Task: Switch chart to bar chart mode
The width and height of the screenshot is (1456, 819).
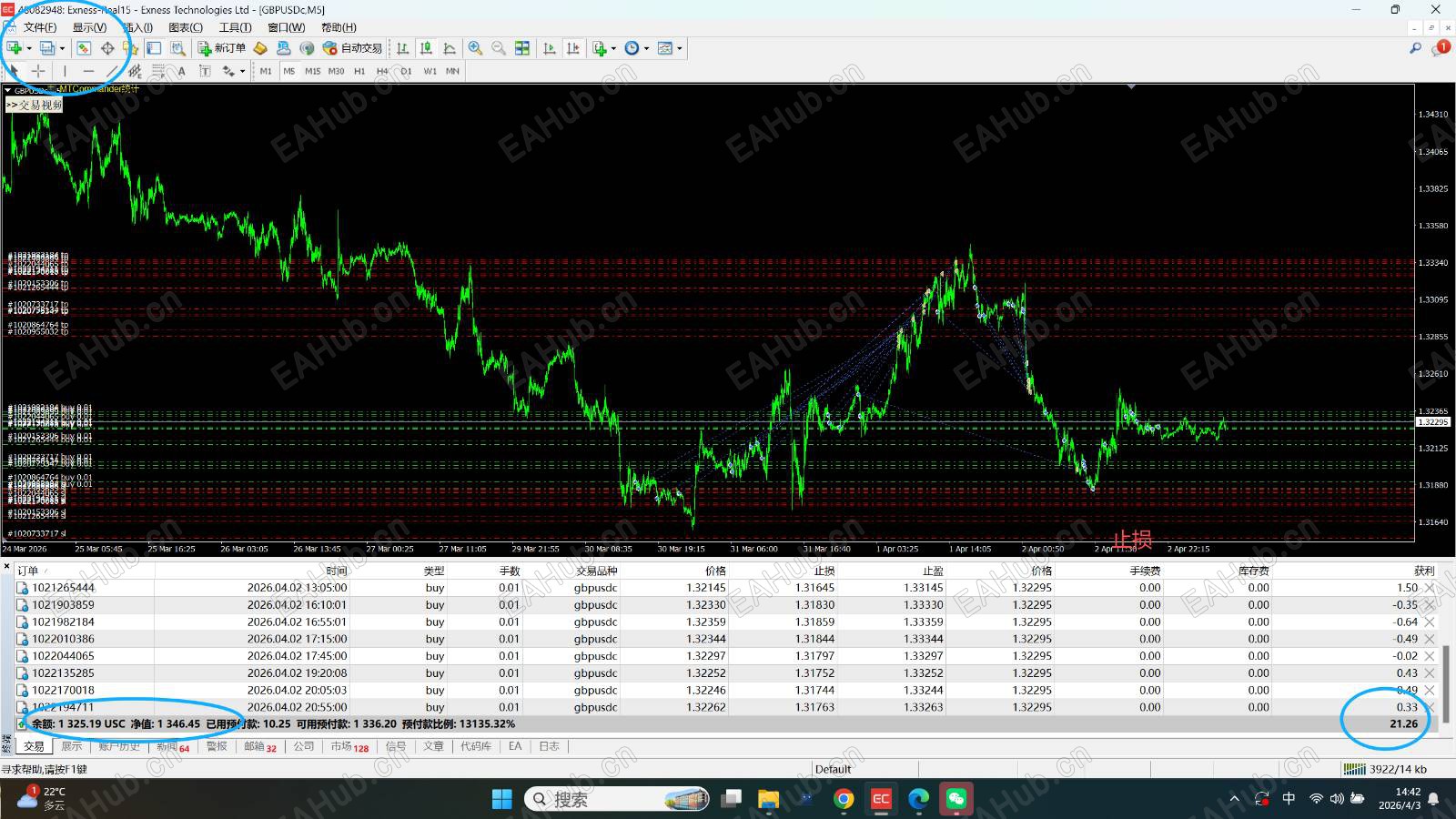Action: click(x=402, y=48)
